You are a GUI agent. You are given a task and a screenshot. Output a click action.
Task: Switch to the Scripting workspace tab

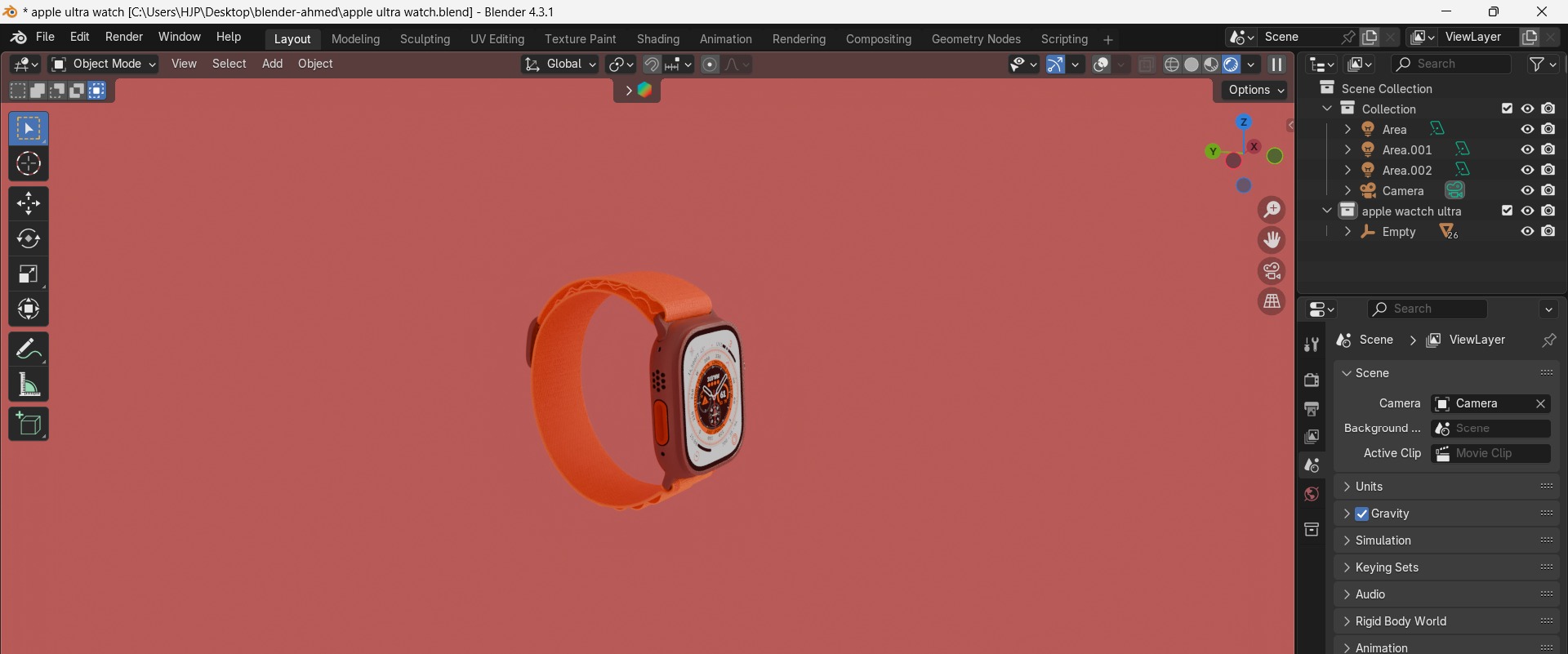[x=1064, y=39]
